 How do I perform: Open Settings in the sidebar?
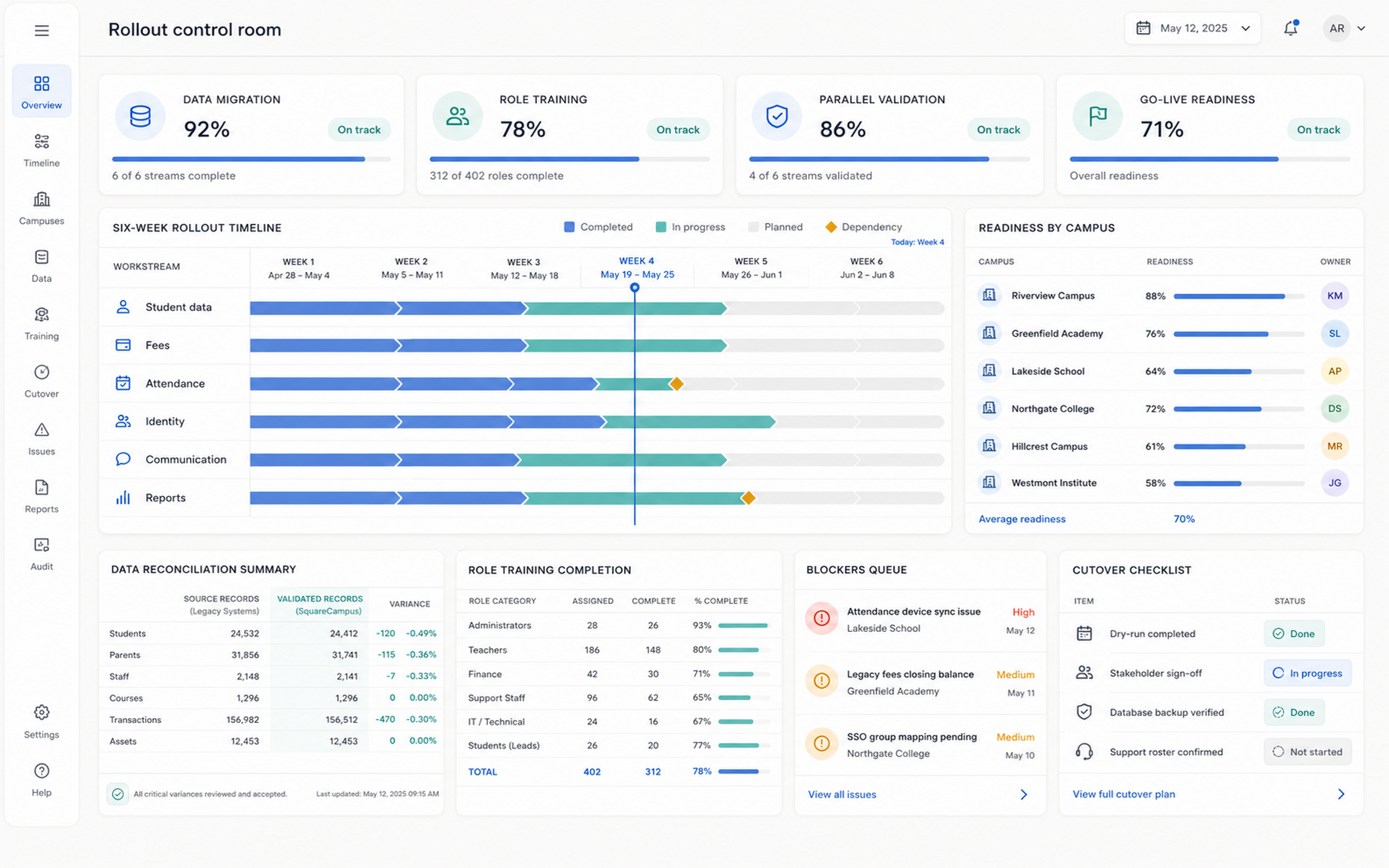click(x=41, y=721)
